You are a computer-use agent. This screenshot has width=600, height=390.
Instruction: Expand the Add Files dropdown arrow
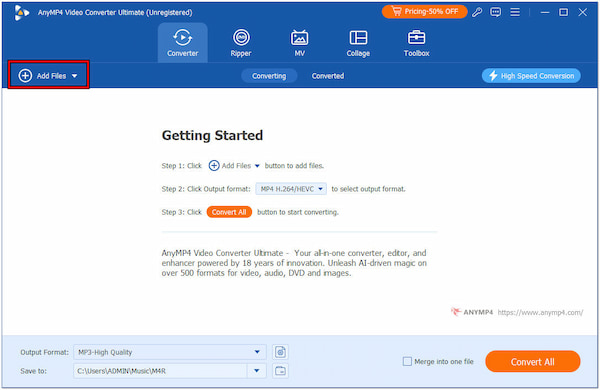click(x=75, y=76)
